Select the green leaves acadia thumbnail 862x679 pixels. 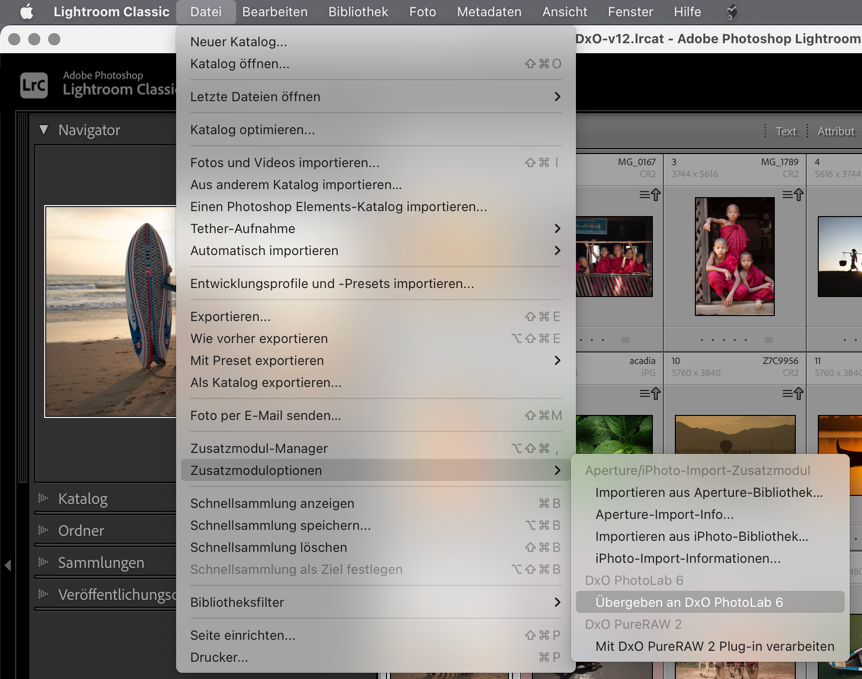(x=614, y=435)
